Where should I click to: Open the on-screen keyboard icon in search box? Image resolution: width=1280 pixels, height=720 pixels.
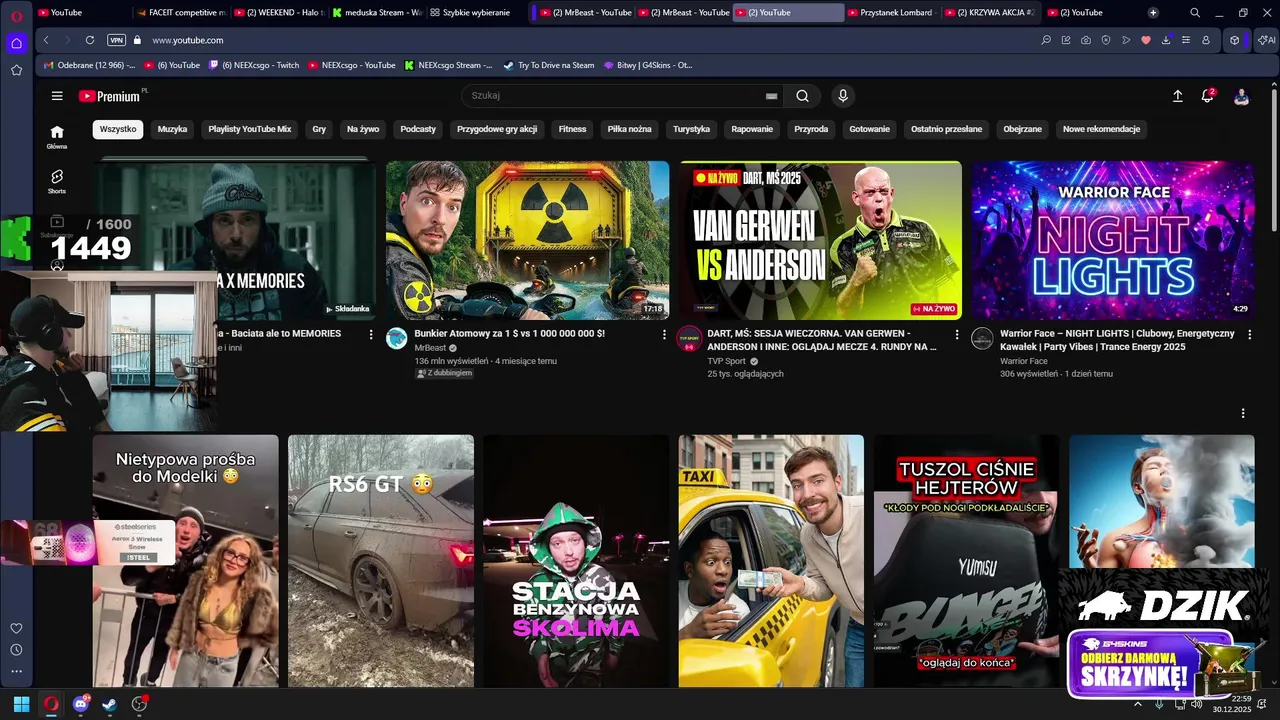pos(771,96)
